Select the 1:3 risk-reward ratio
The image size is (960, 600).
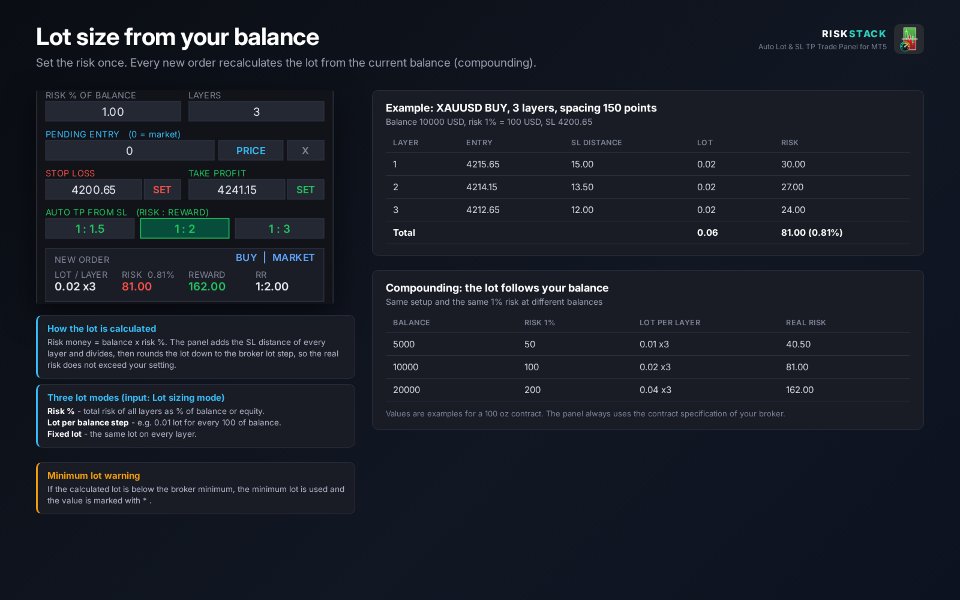tap(280, 229)
